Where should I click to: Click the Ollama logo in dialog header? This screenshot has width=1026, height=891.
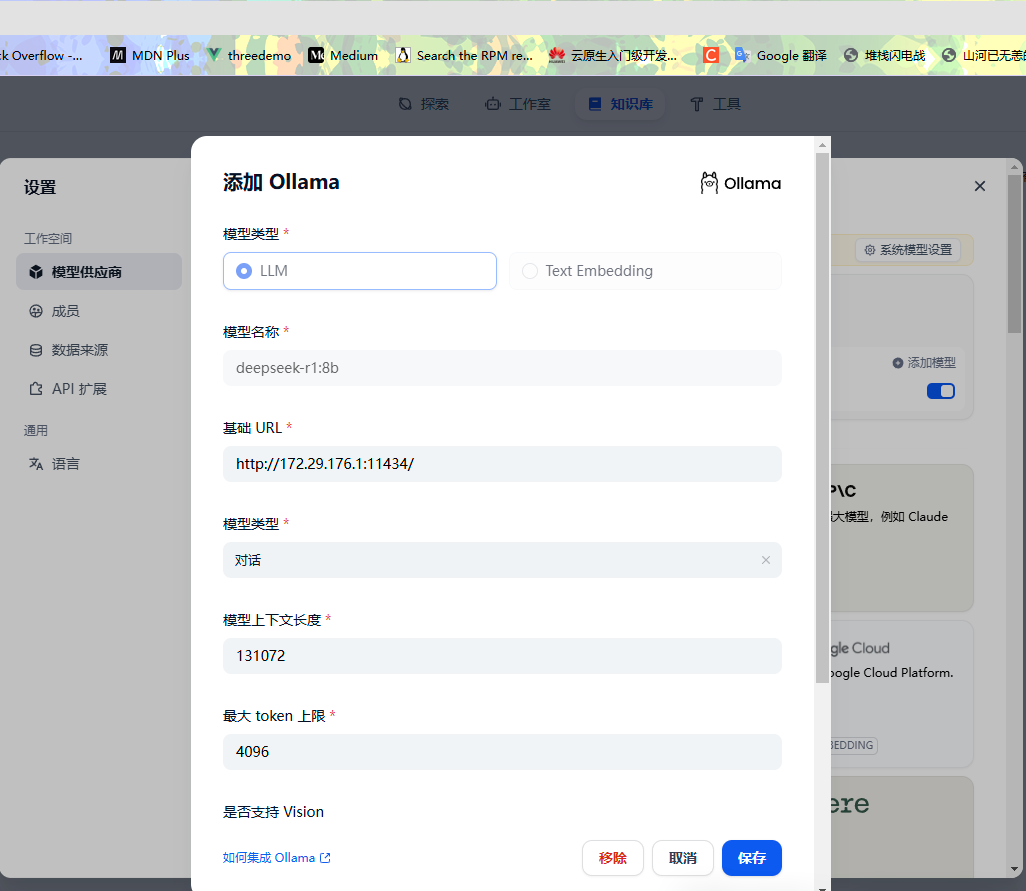[x=741, y=183]
